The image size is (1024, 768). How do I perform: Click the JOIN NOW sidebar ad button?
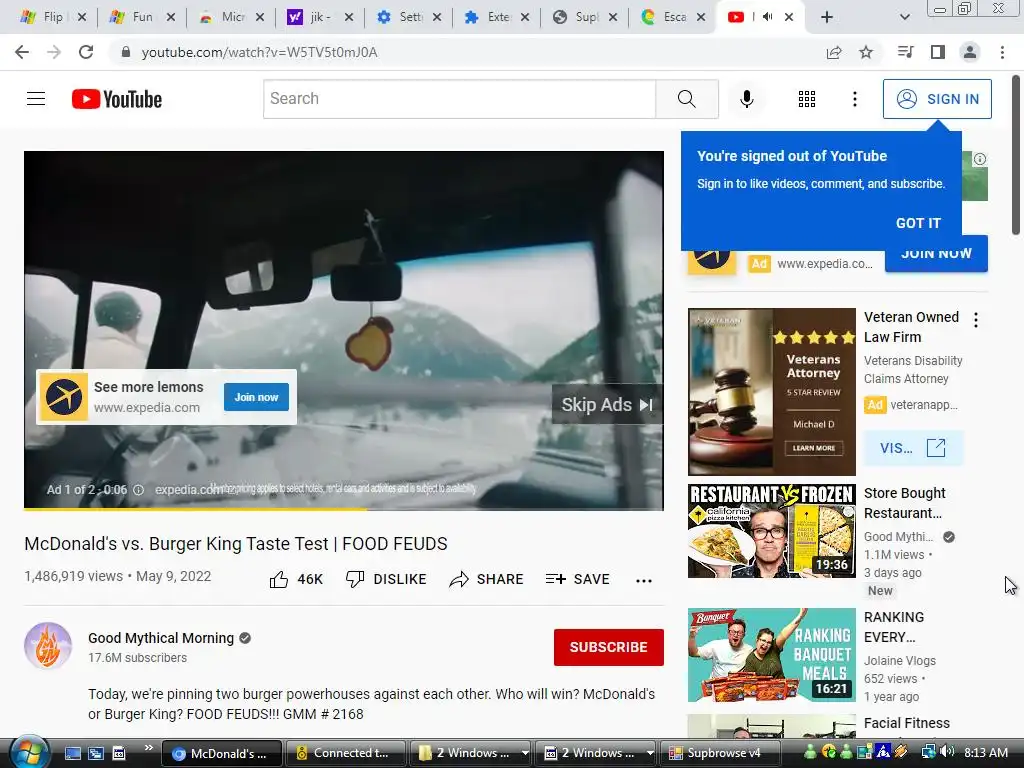(x=936, y=256)
